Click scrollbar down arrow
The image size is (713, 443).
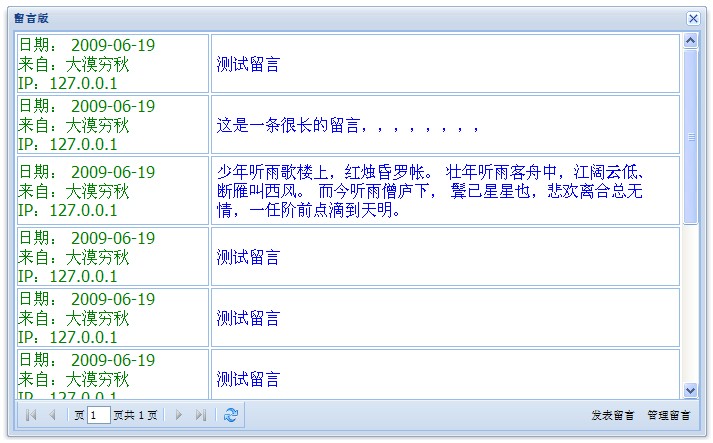690,390
